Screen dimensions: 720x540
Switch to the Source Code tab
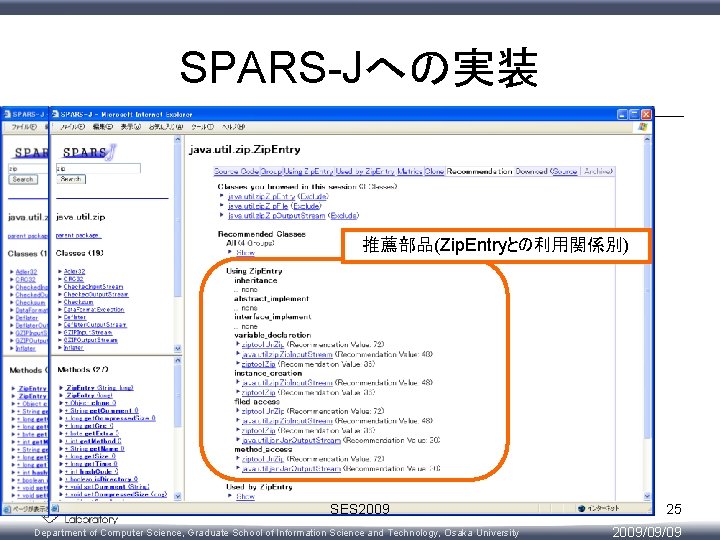point(236,171)
